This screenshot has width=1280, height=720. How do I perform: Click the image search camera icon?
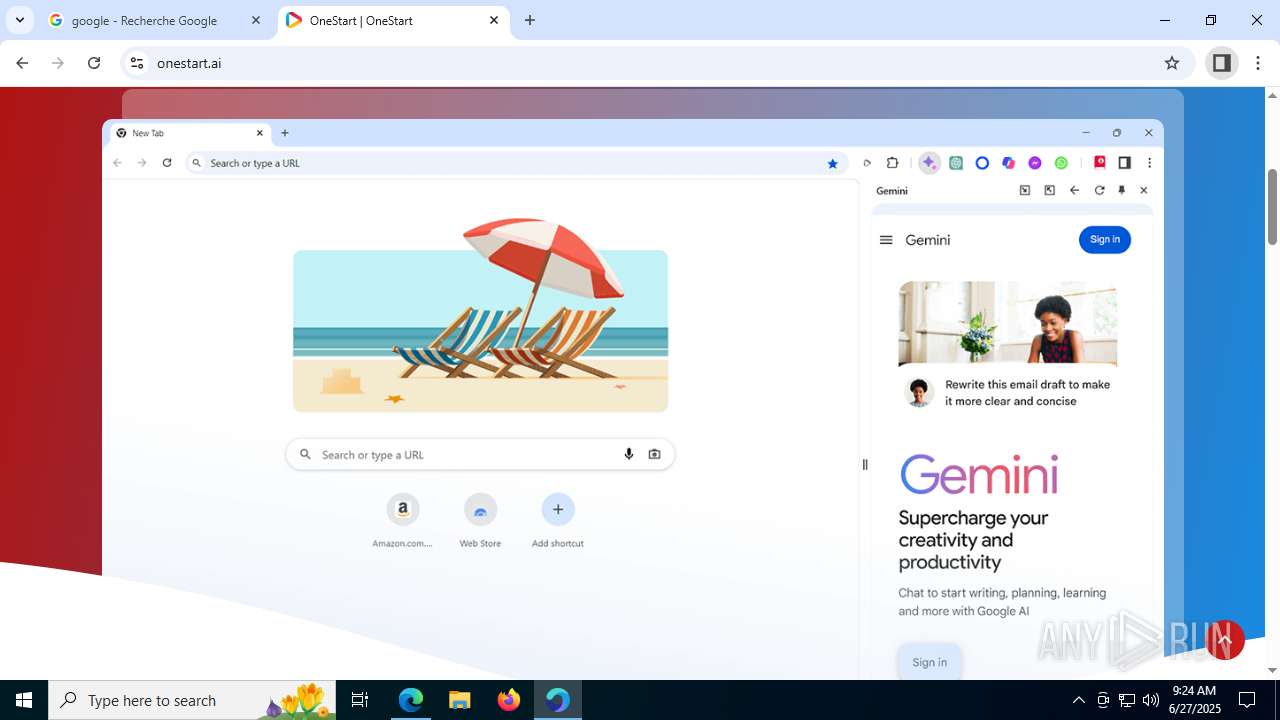[x=654, y=454]
